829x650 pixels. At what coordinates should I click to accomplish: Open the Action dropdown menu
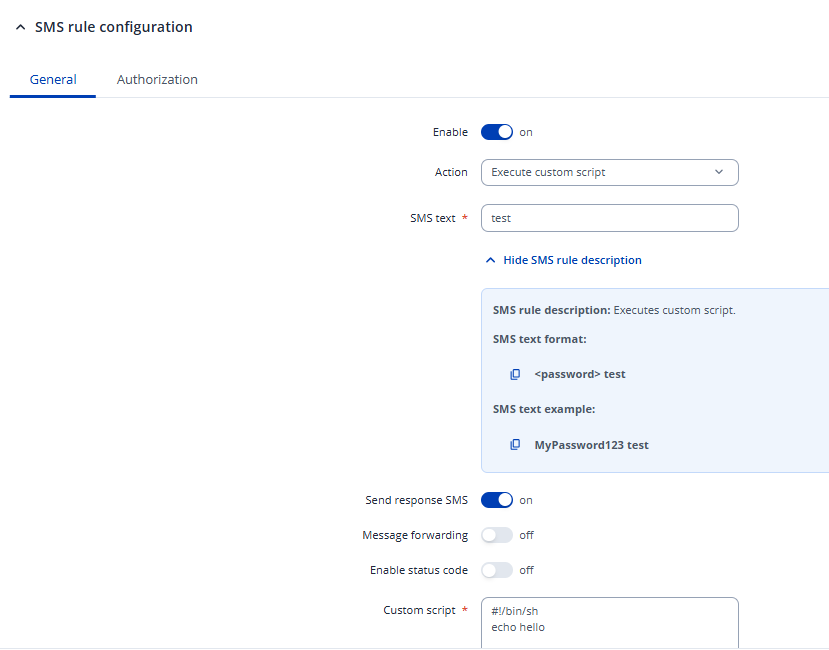[609, 172]
